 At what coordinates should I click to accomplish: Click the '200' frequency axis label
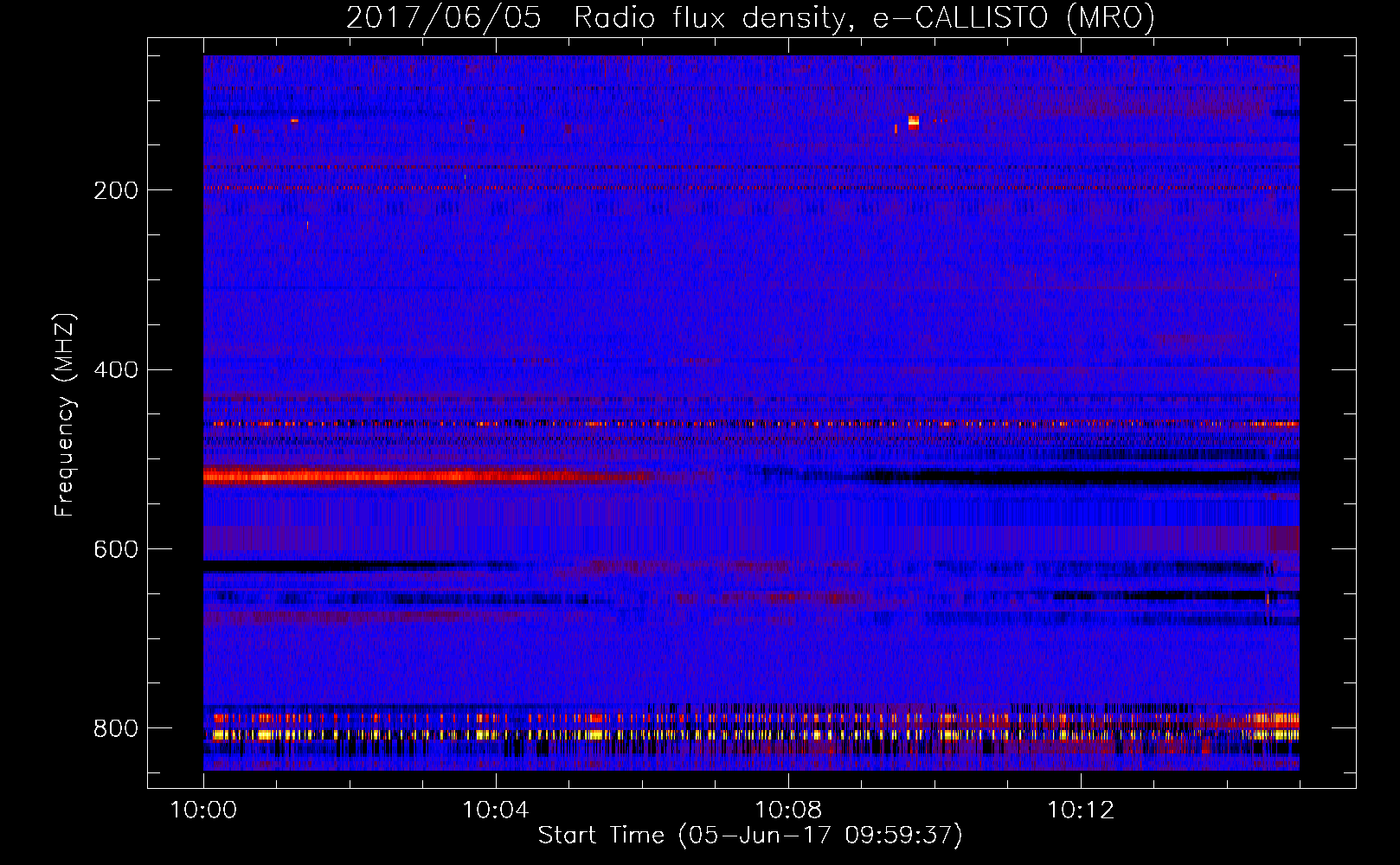(116, 189)
